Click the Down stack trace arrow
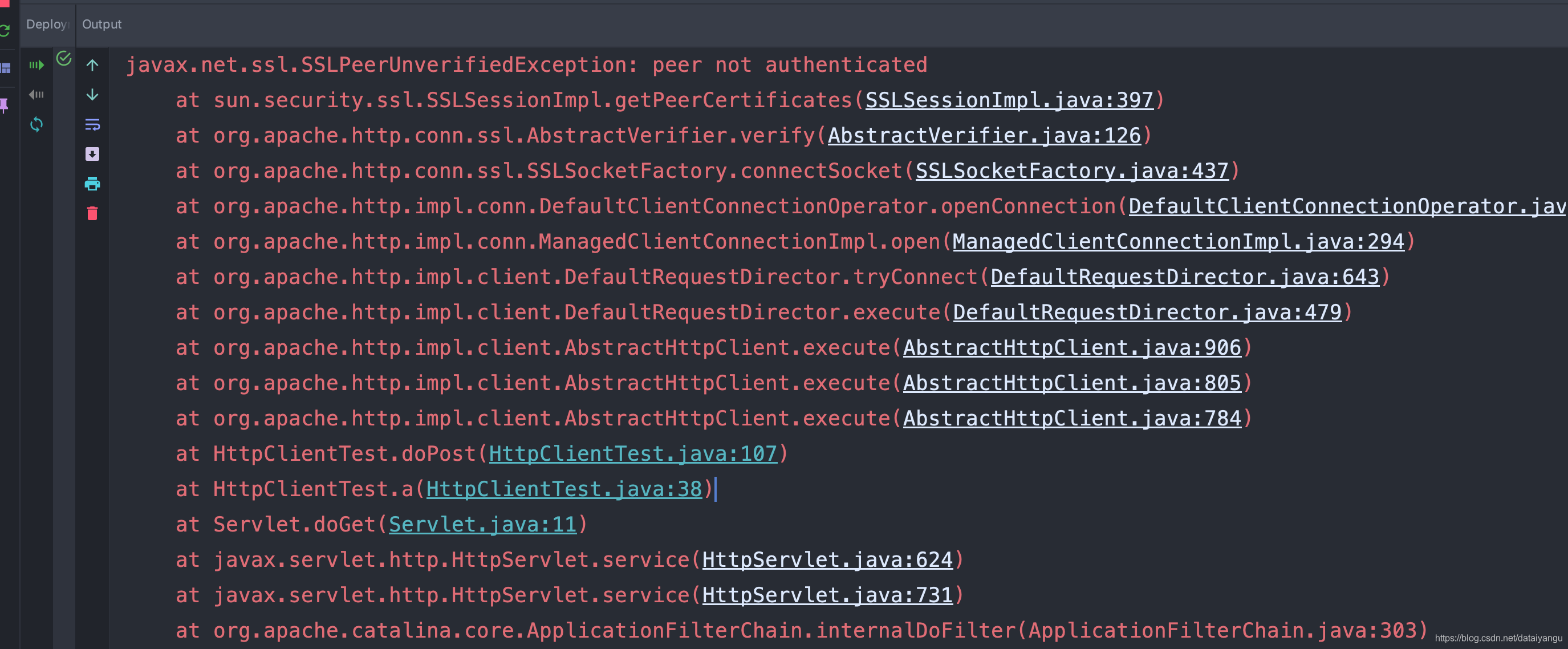The height and width of the screenshot is (649, 1568). 92,94
